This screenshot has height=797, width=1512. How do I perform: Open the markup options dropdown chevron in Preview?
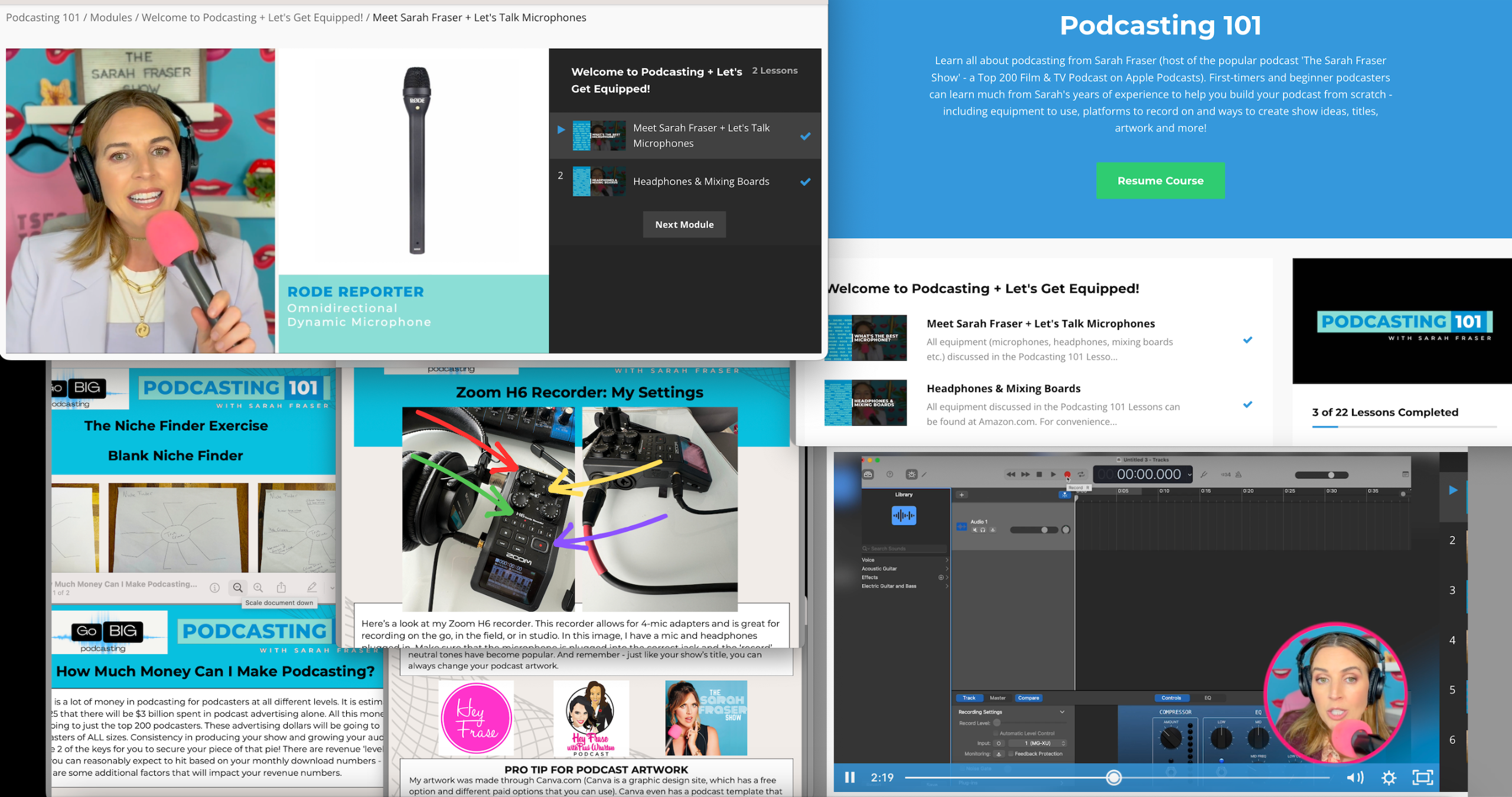tap(332, 587)
